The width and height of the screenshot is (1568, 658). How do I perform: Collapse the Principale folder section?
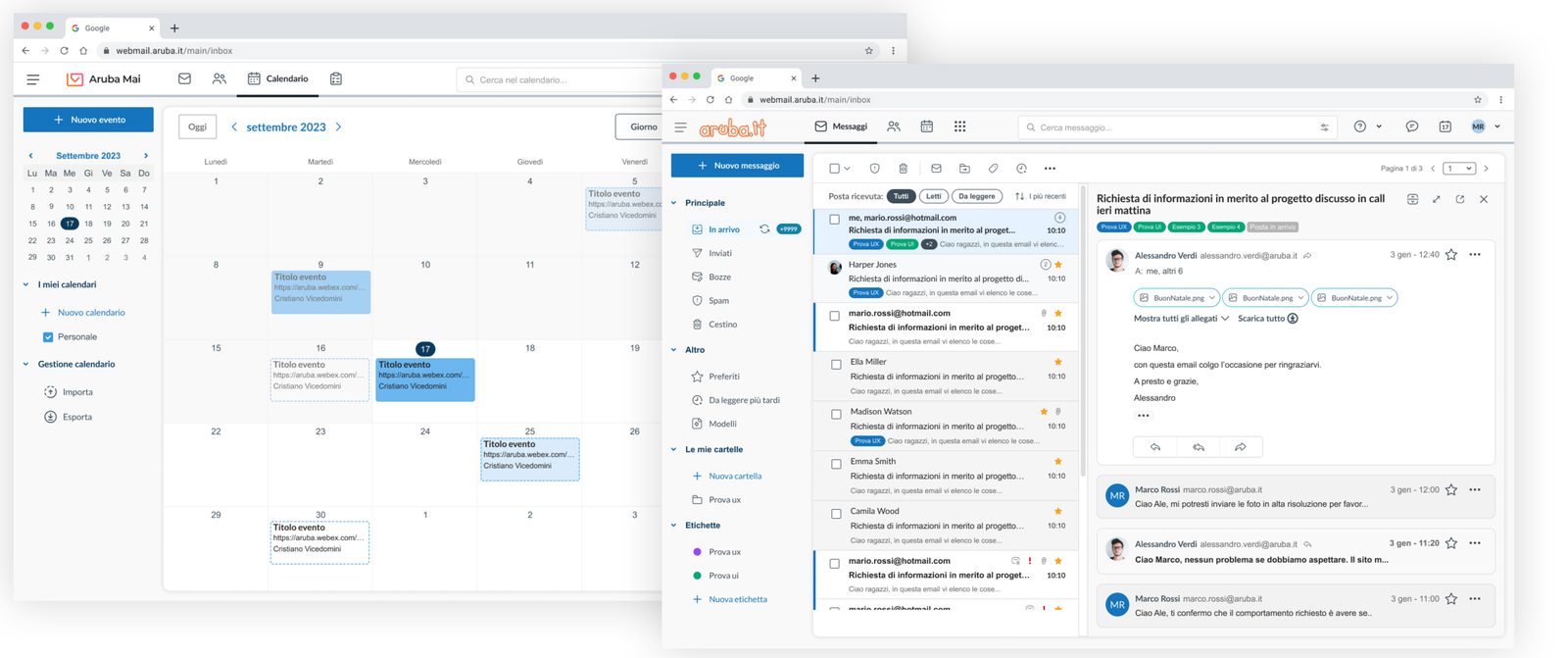pyautogui.click(x=674, y=203)
